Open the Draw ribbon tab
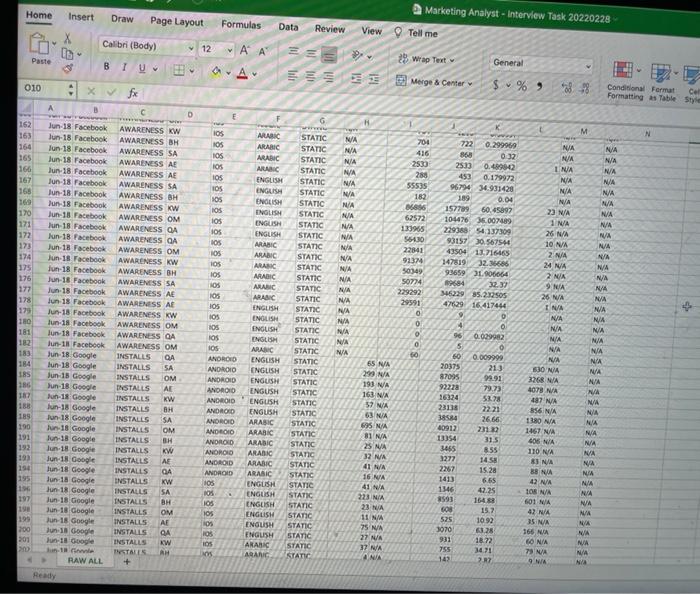This screenshot has height=594, width=700. pos(122,19)
